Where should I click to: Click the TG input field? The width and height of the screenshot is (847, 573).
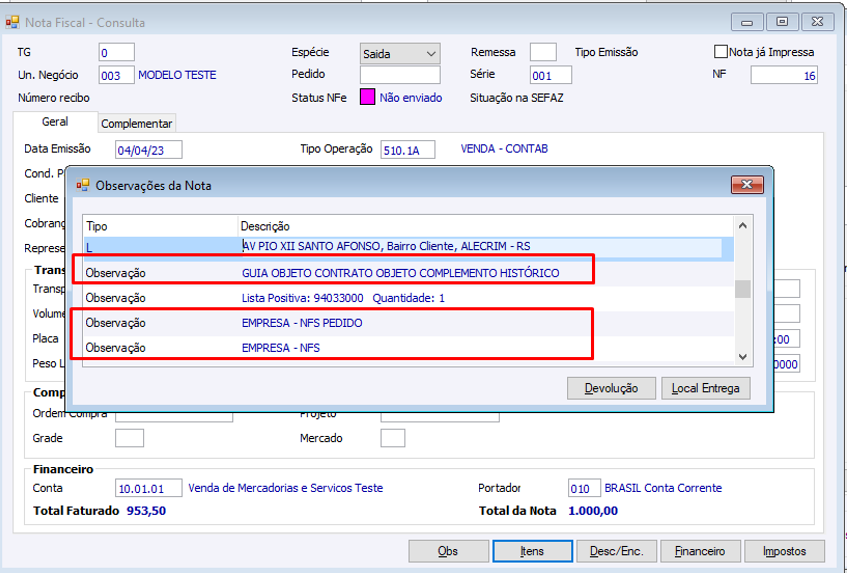tap(117, 52)
